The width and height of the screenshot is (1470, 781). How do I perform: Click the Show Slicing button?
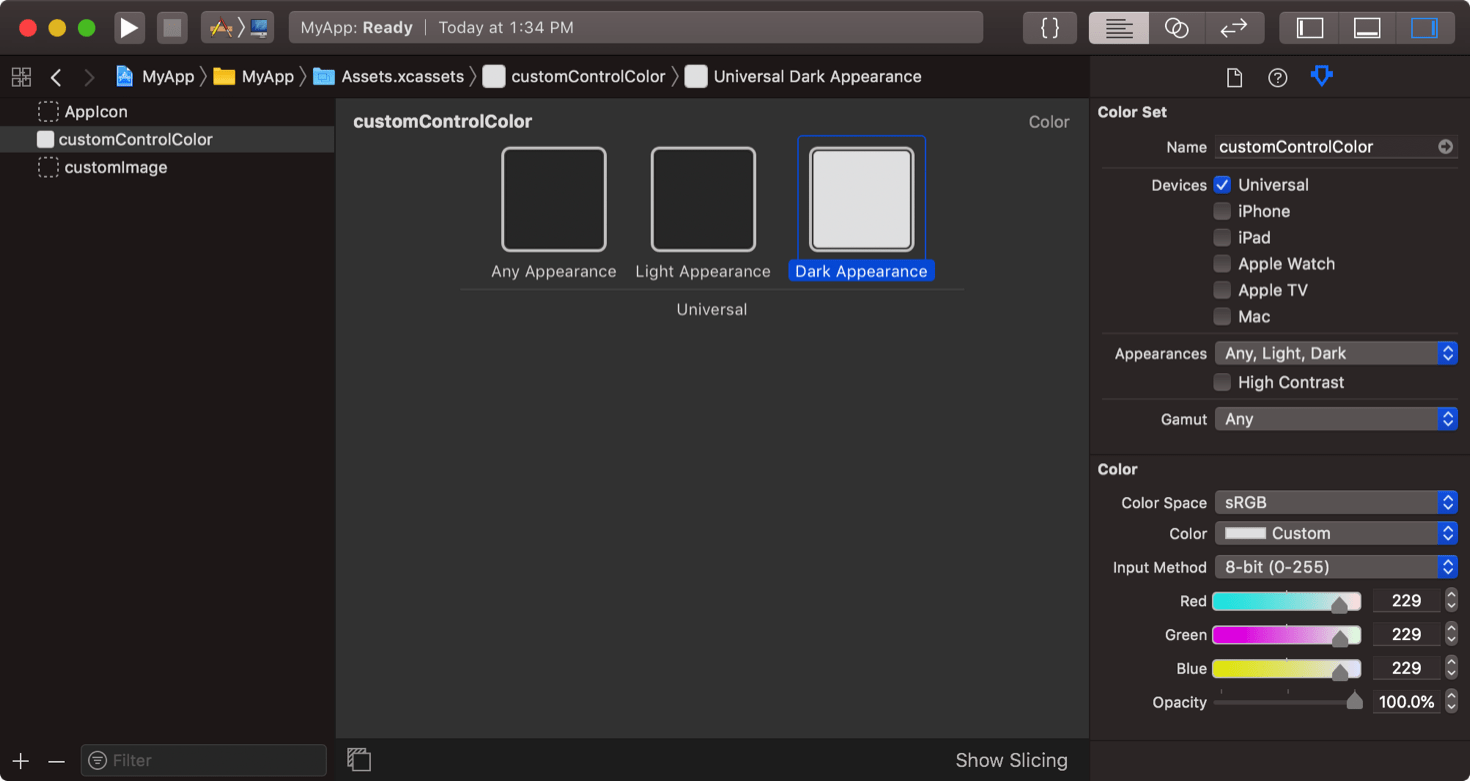1012,760
